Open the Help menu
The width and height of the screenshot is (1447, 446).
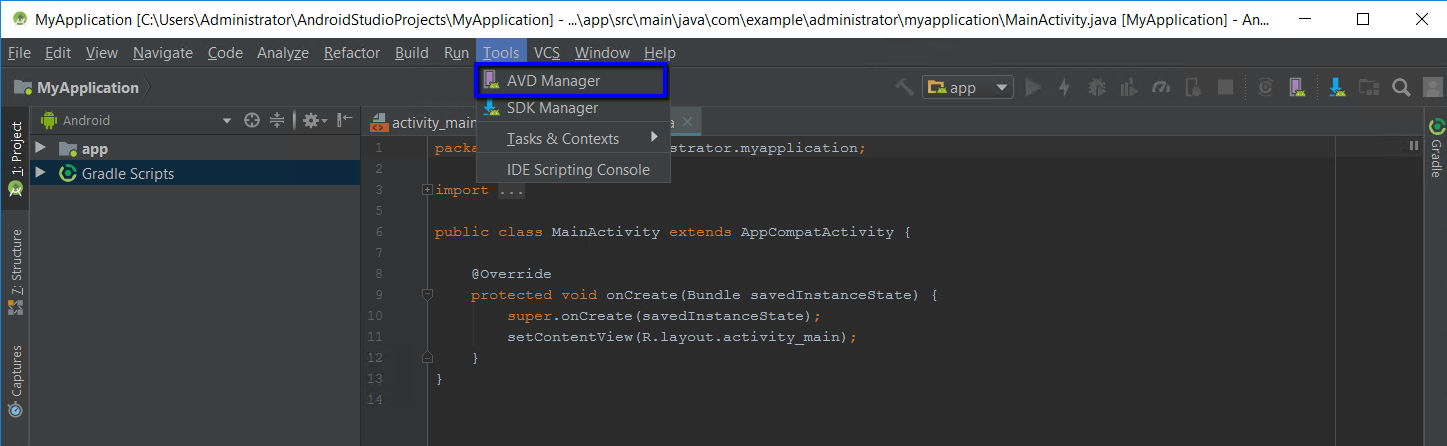[x=660, y=53]
